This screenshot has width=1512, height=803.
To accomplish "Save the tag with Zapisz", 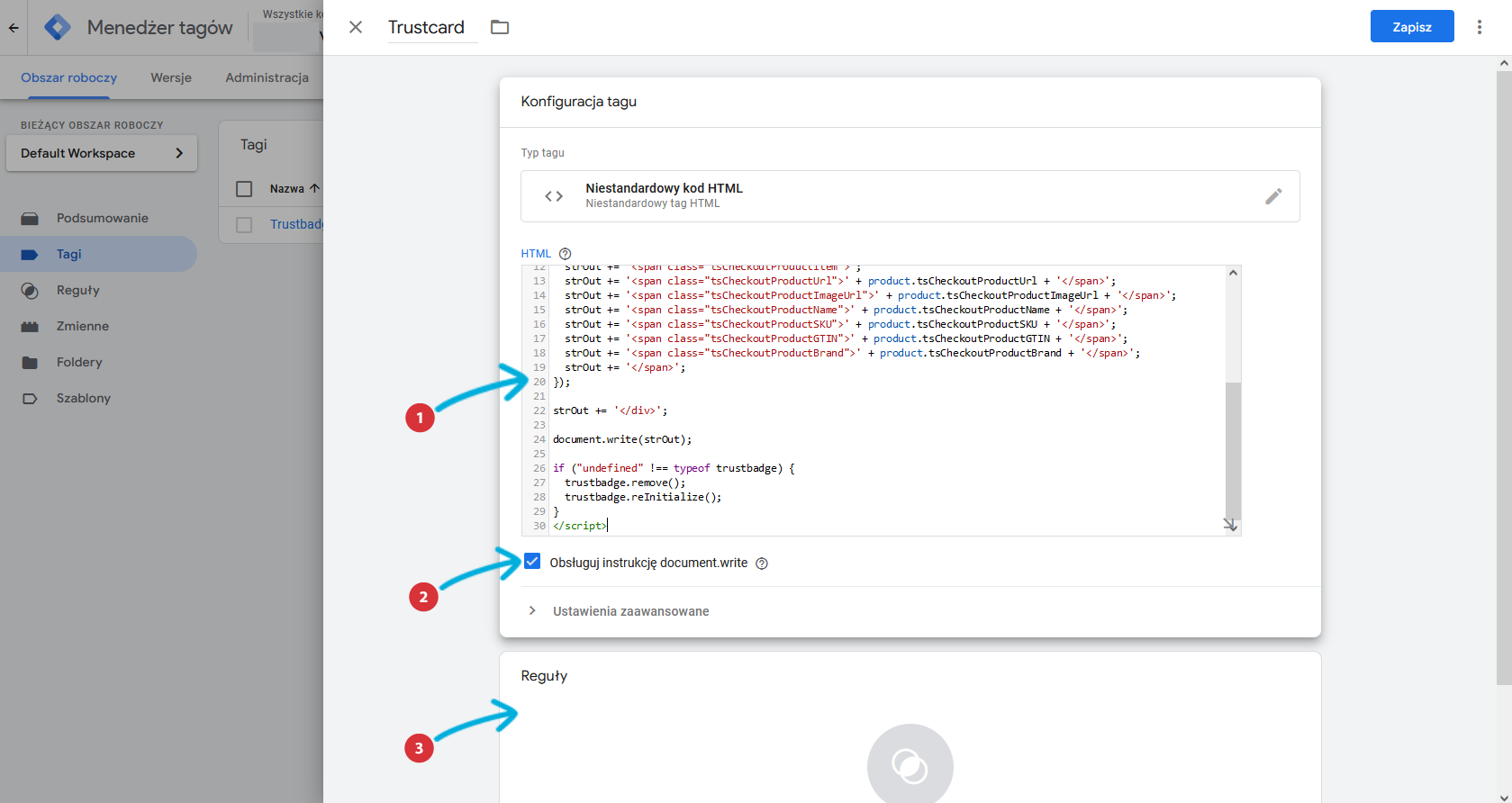I will (x=1412, y=27).
